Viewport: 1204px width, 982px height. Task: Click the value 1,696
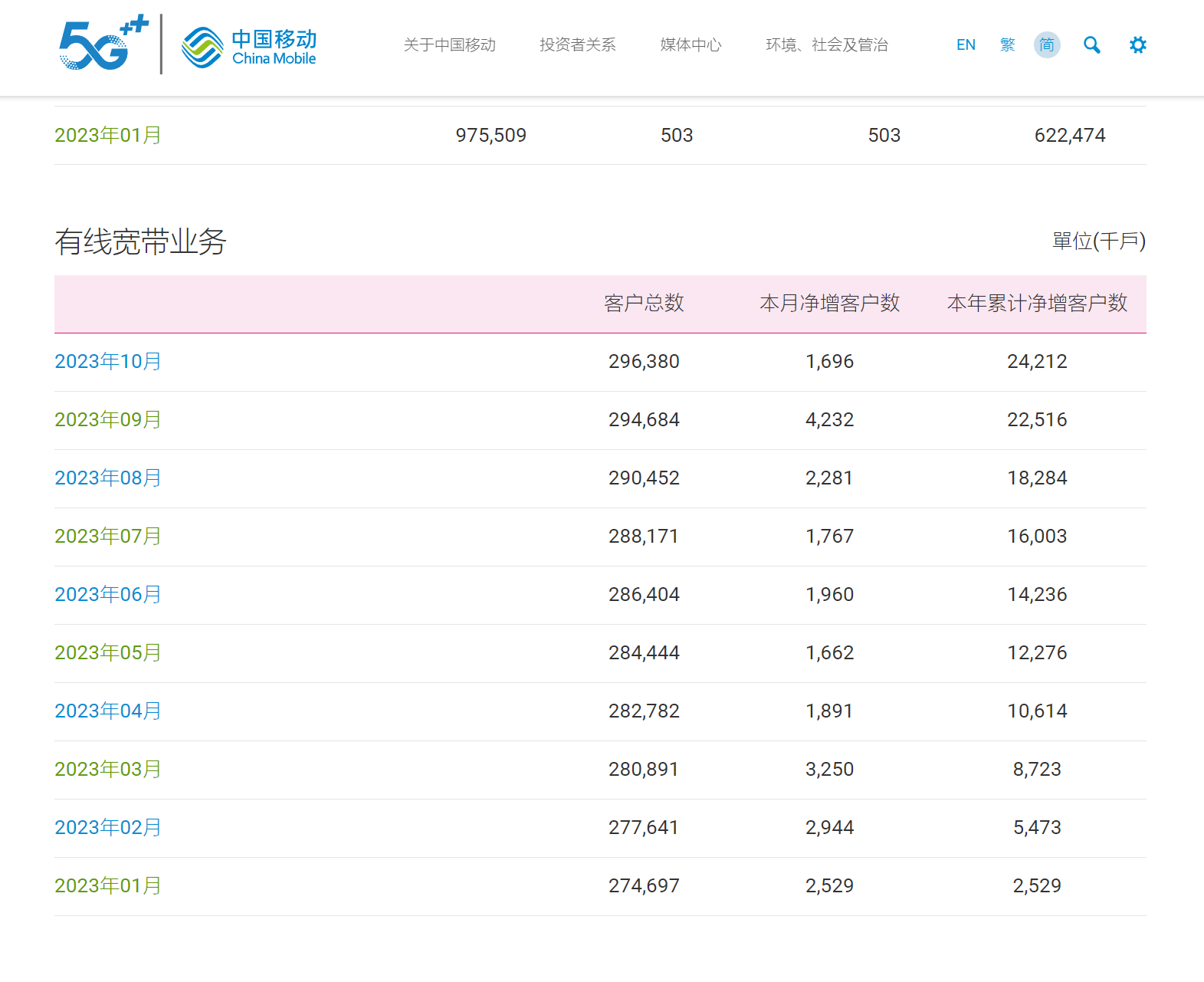pyautogui.click(x=830, y=362)
